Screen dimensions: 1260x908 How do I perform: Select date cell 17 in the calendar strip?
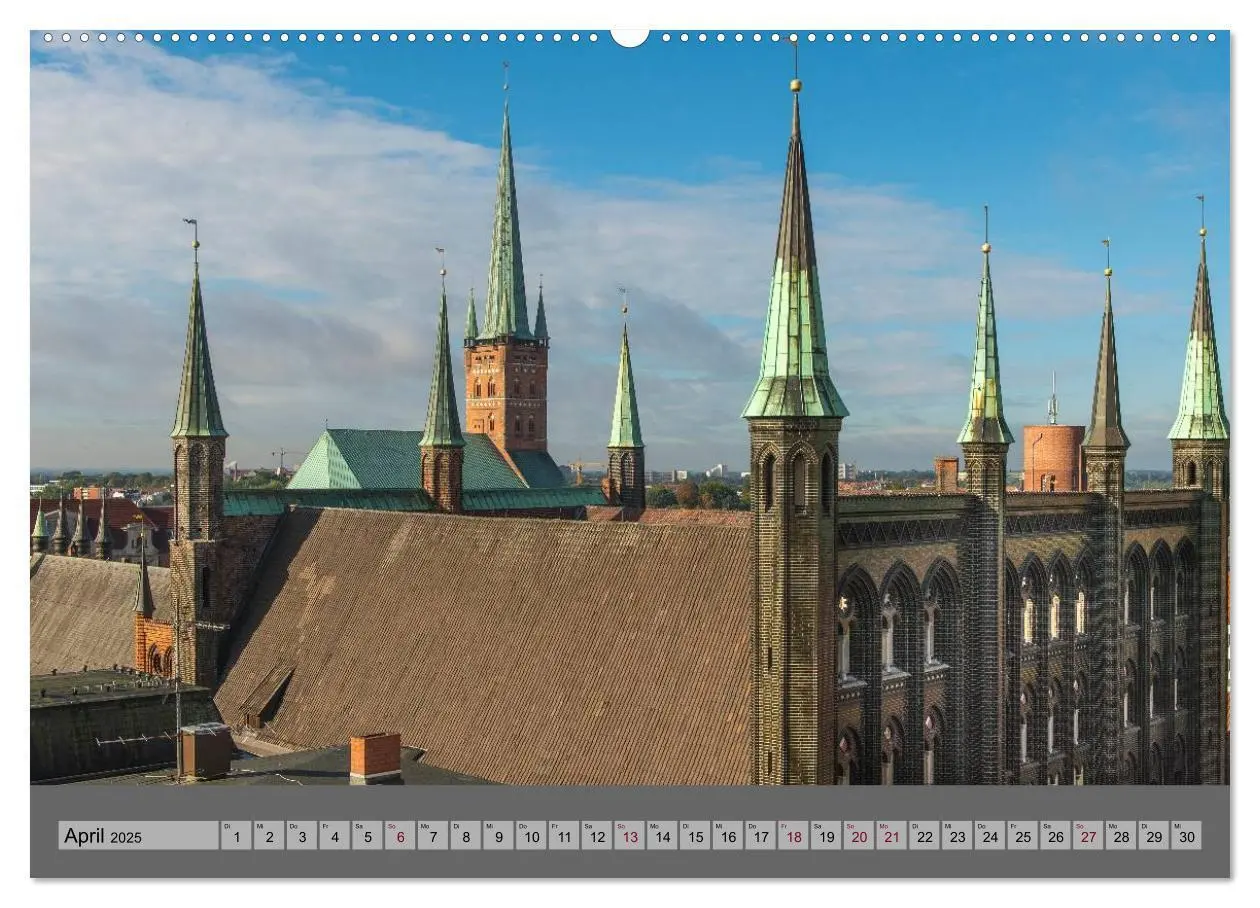click(760, 836)
